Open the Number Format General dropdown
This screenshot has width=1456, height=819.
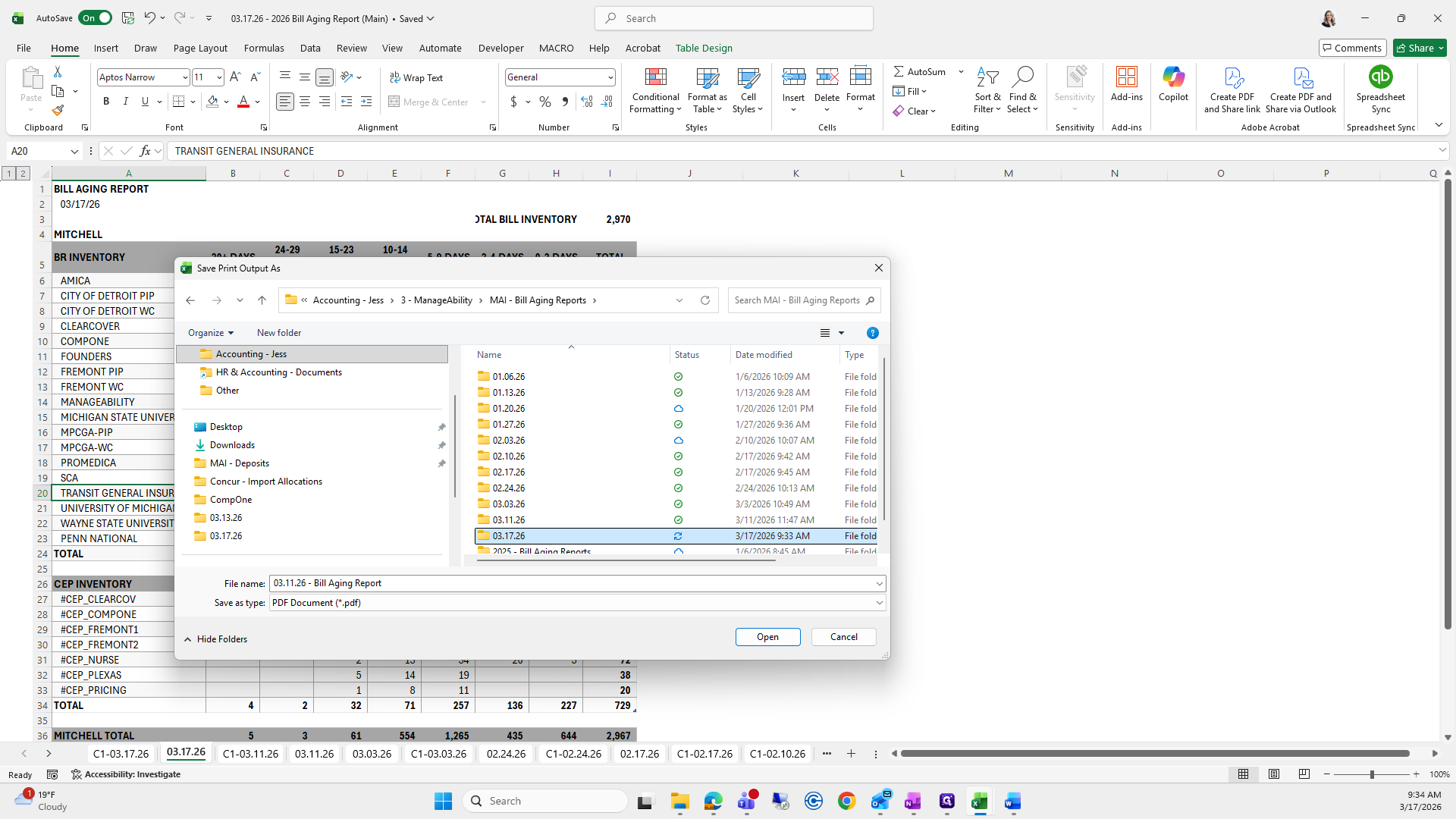pyautogui.click(x=610, y=77)
